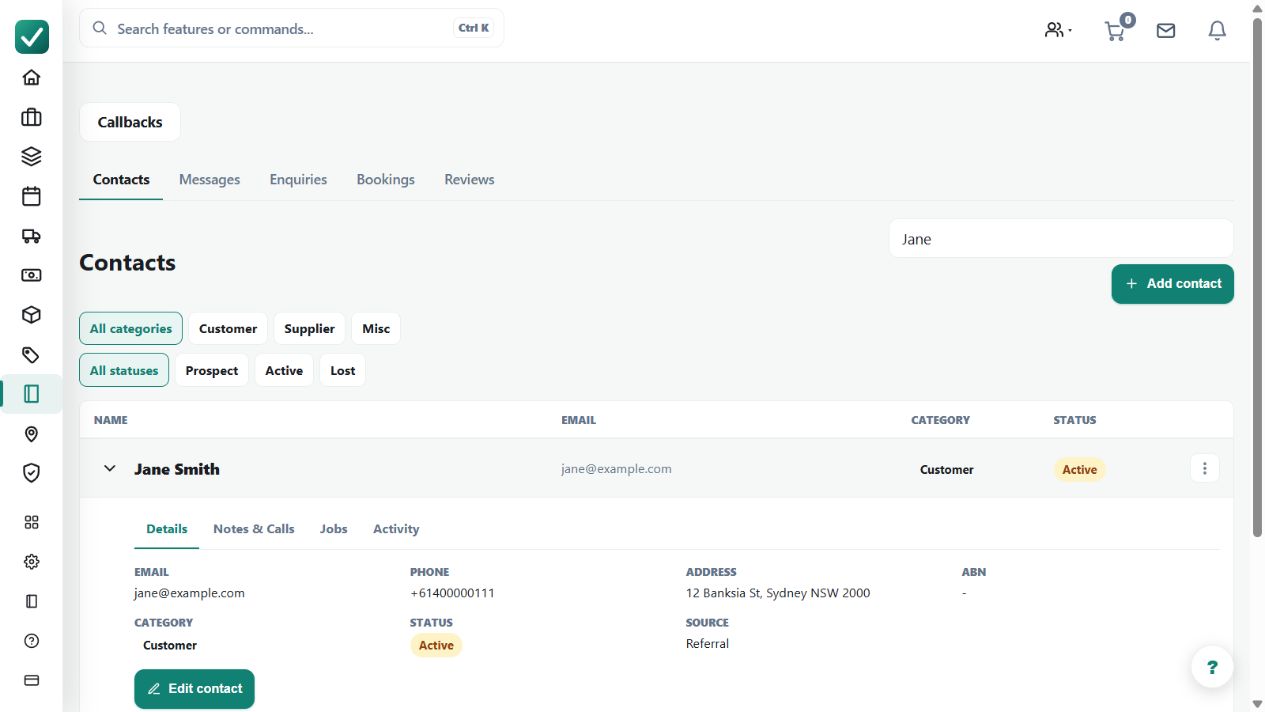The image size is (1265, 712).
Task: Collapse the Jane Smith row chevron
Action: 110,469
